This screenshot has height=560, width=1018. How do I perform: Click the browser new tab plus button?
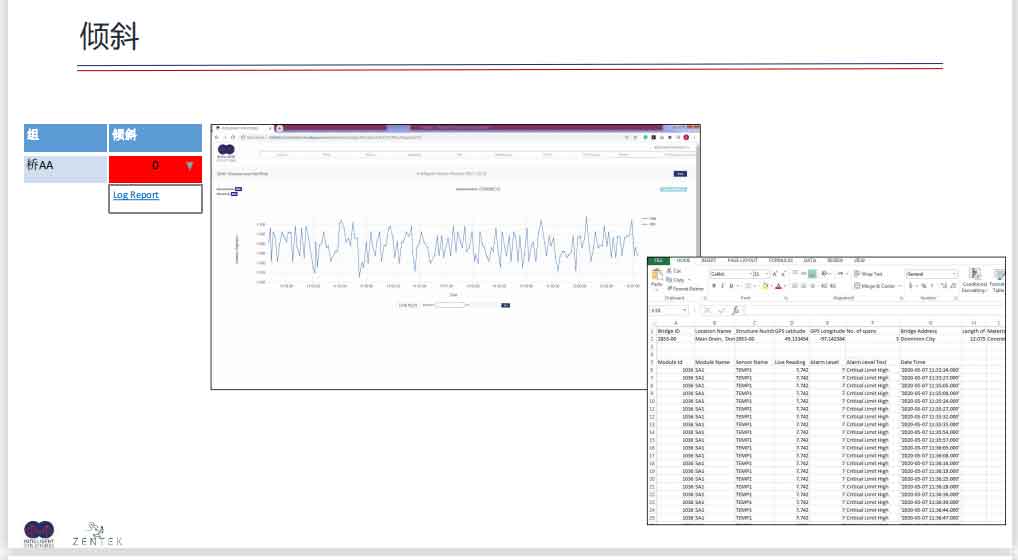point(279,128)
